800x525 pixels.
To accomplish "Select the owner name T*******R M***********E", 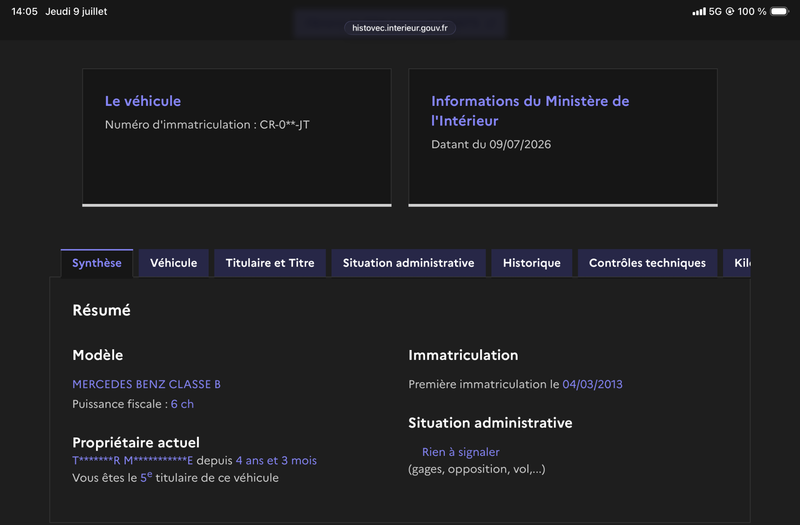I will click(133, 461).
